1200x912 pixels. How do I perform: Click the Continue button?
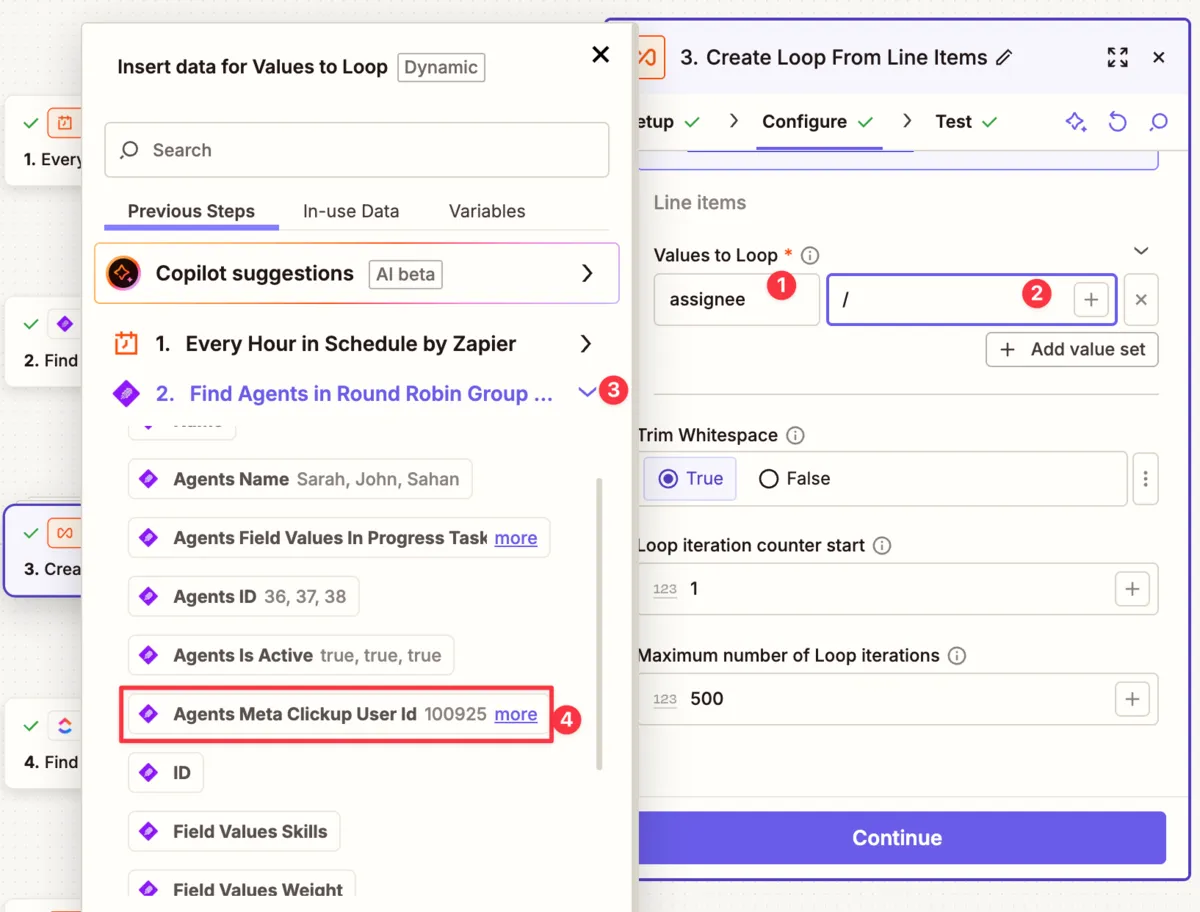tap(897, 838)
